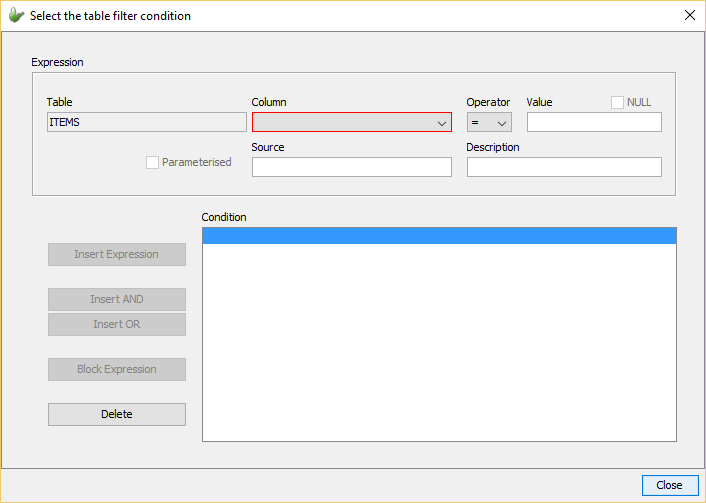The height and width of the screenshot is (503, 706).
Task: Hit the Delete button
Action: click(x=117, y=414)
